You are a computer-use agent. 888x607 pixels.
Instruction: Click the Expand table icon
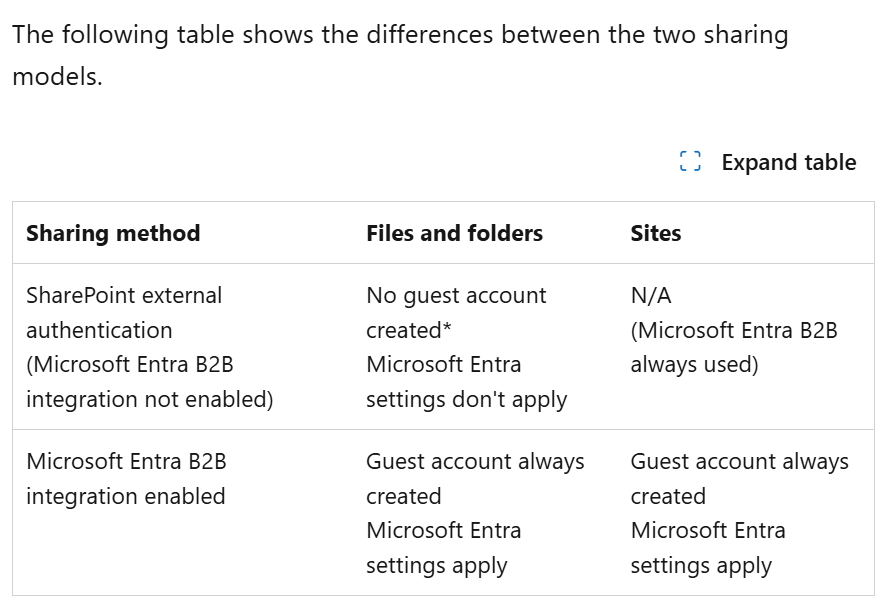[x=690, y=162]
